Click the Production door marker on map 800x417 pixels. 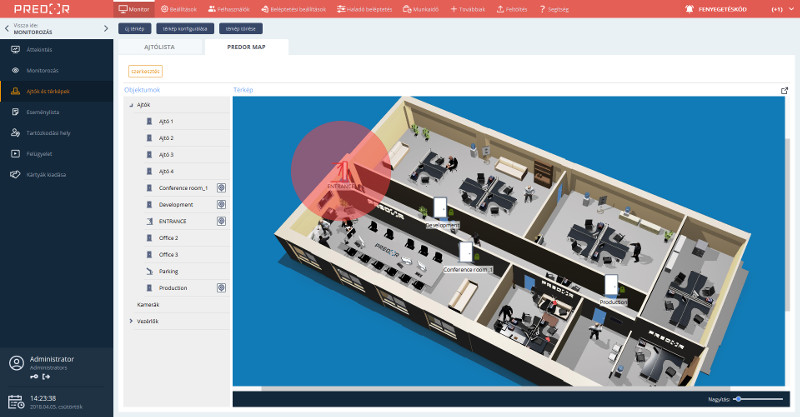611,285
